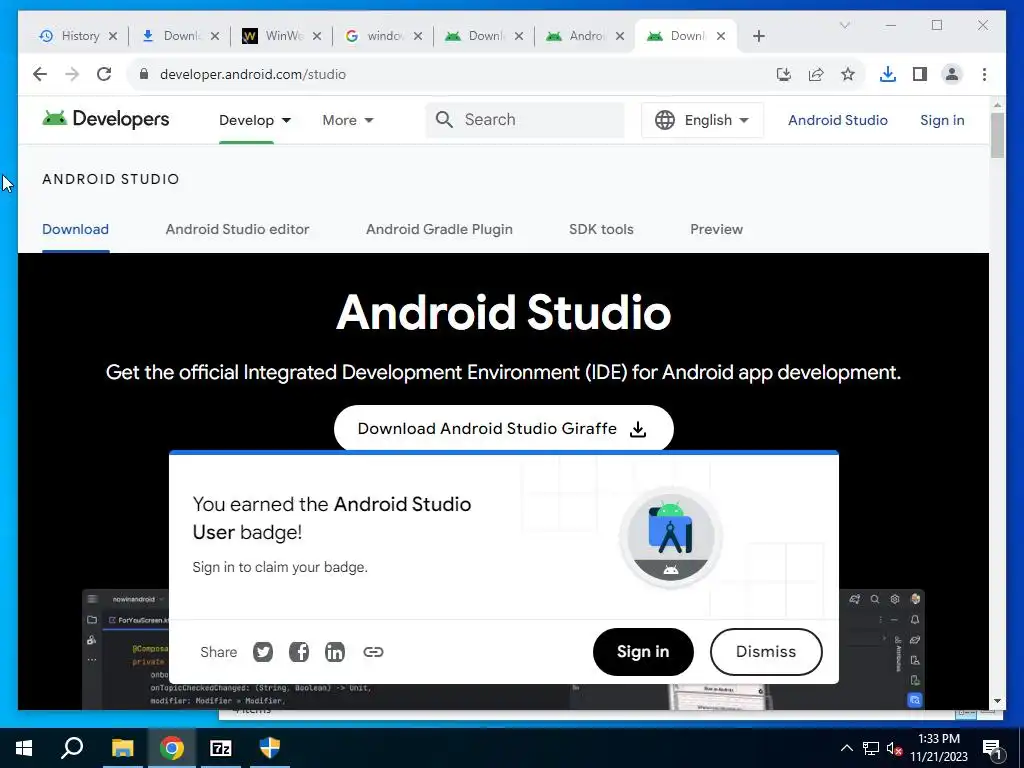The image size is (1024, 768).
Task: Open the Chrome three-dot menu
Action: (x=984, y=74)
